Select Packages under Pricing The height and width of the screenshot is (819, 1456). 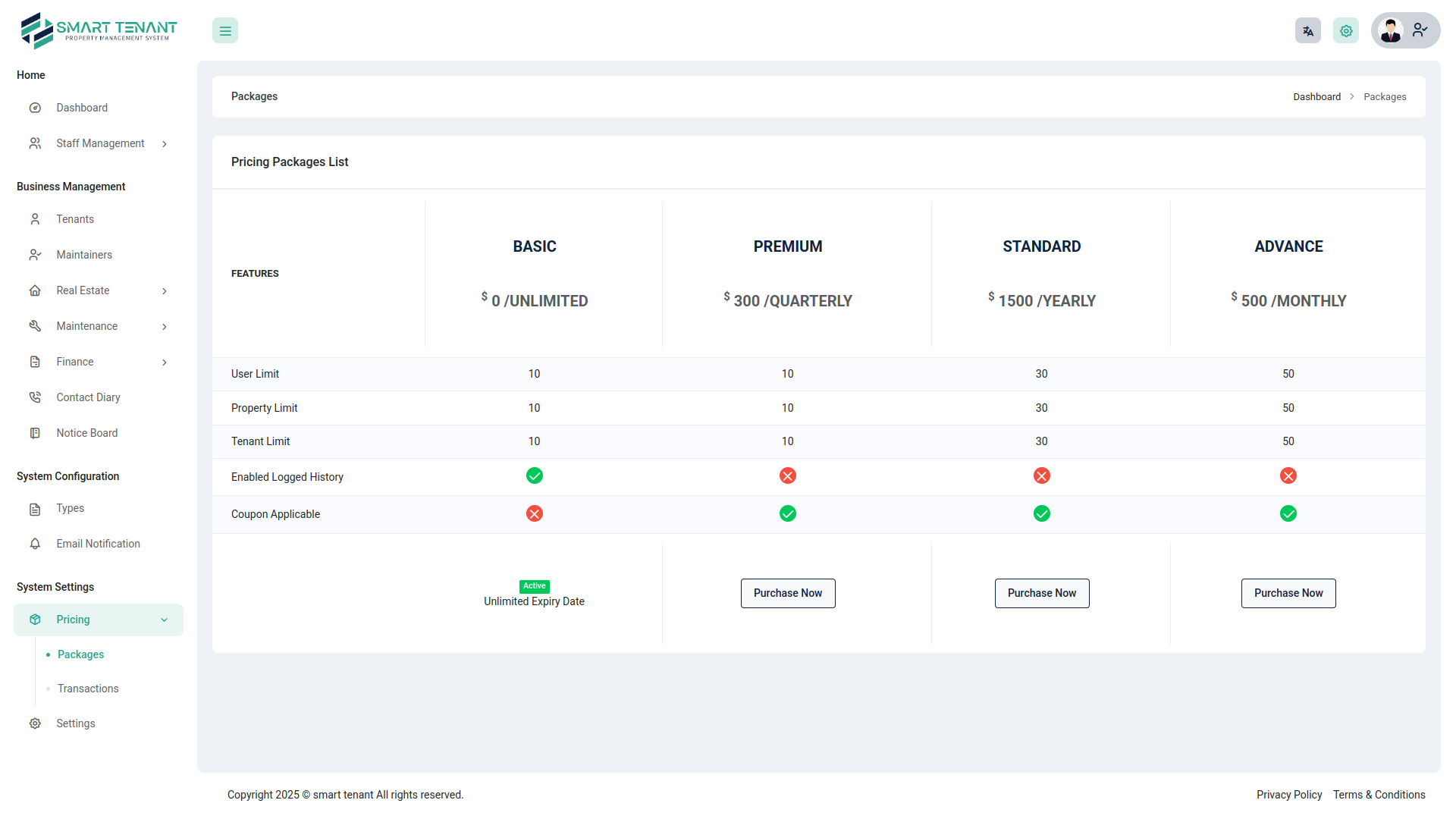pos(80,654)
